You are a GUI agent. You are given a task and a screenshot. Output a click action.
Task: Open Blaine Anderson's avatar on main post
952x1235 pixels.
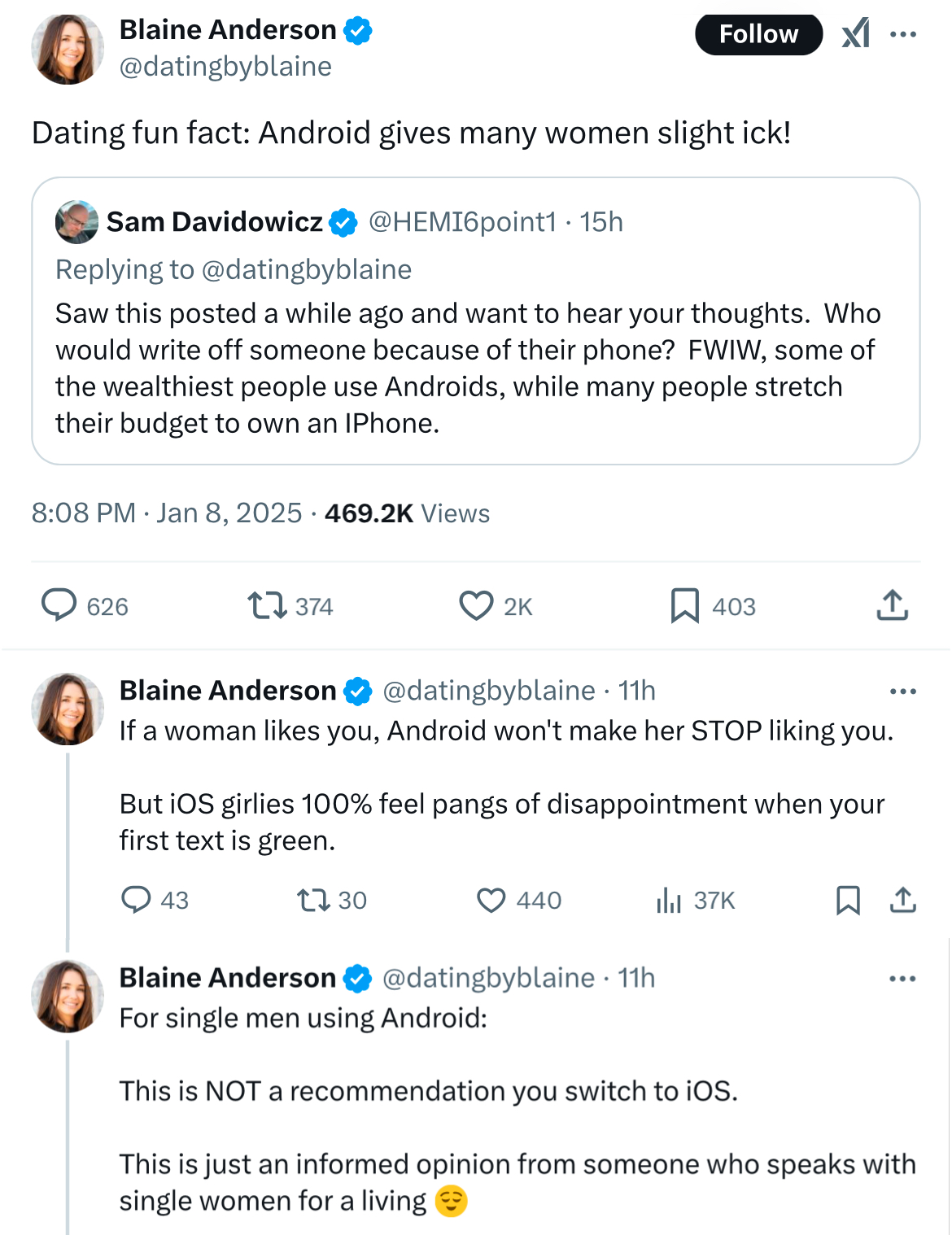pos(68,49)
